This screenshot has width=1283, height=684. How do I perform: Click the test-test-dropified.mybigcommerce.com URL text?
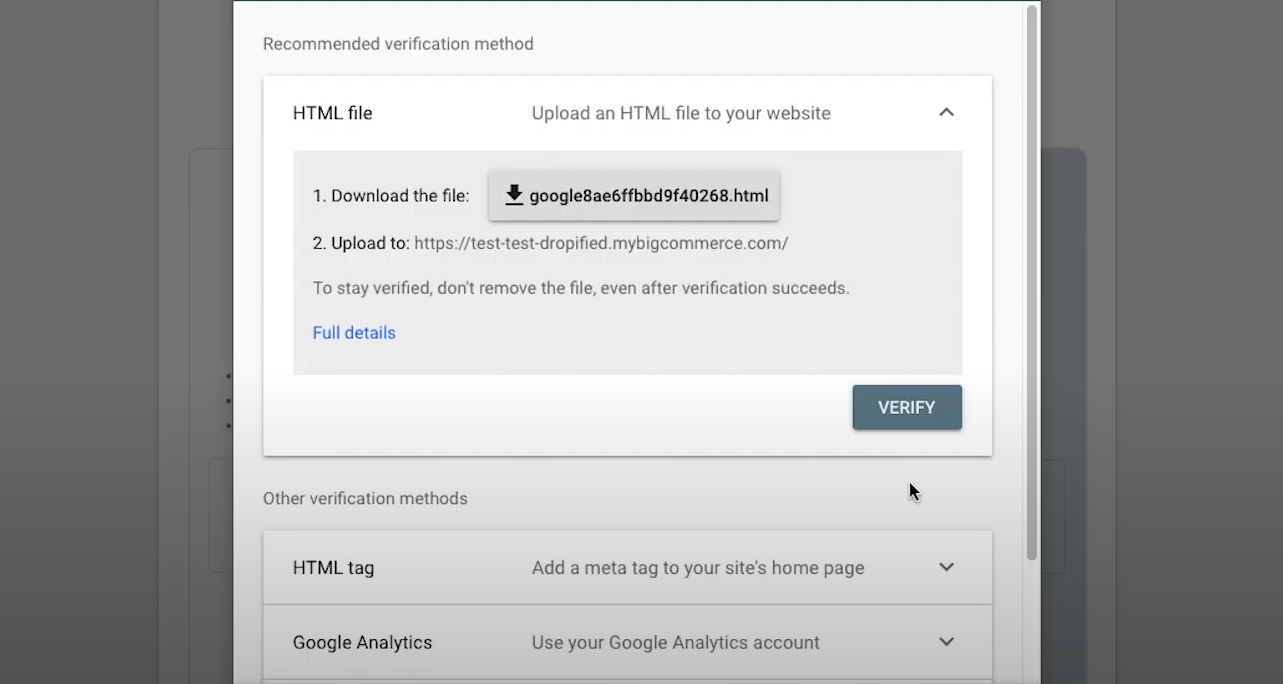(x=601, y=243)
